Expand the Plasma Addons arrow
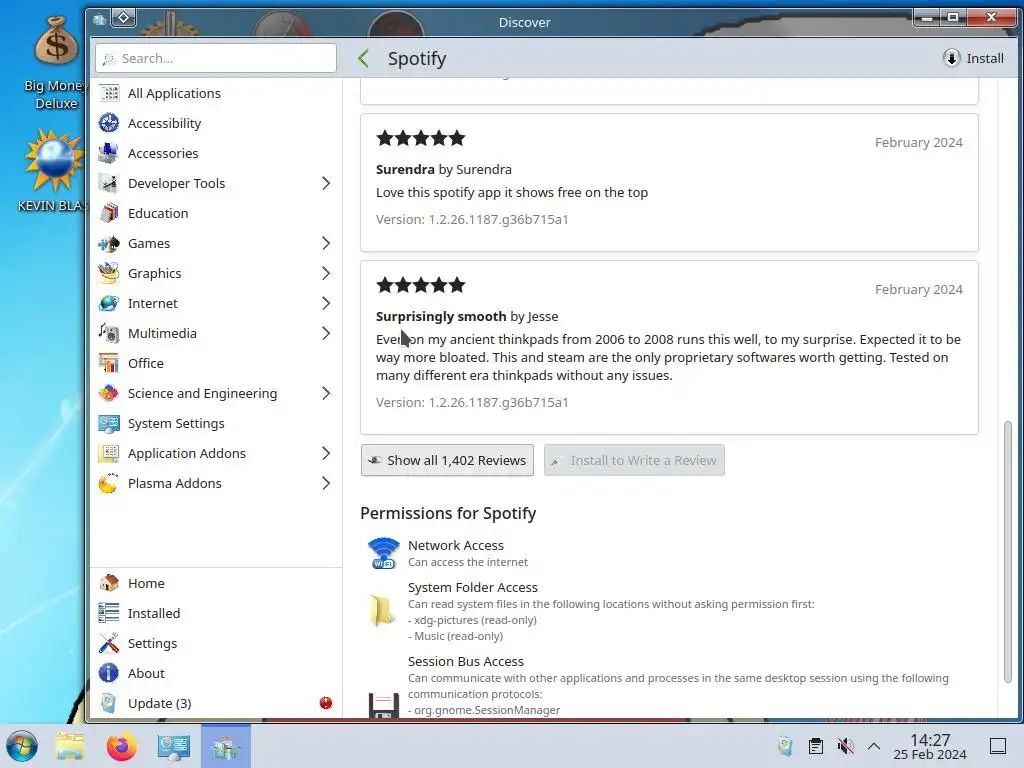The width and height of the screenshot is (1024, 768). (x=326, y=484)
